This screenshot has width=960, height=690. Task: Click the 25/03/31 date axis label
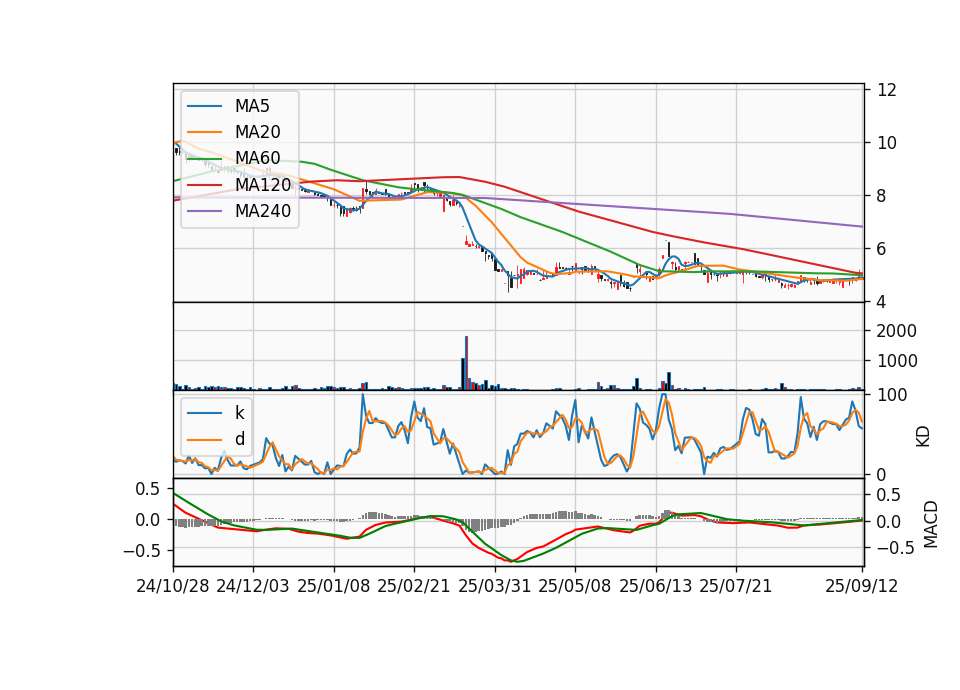[495, 586]
